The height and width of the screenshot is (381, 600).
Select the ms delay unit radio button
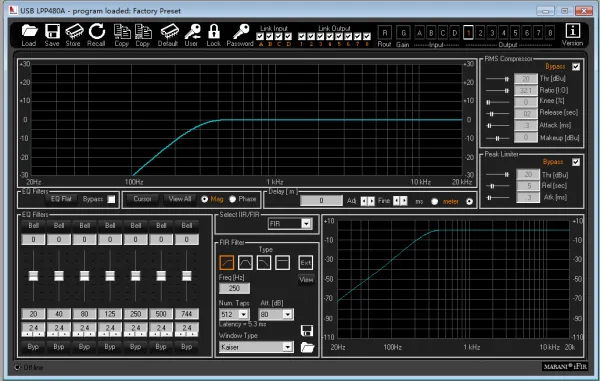(x=434, y=201)
